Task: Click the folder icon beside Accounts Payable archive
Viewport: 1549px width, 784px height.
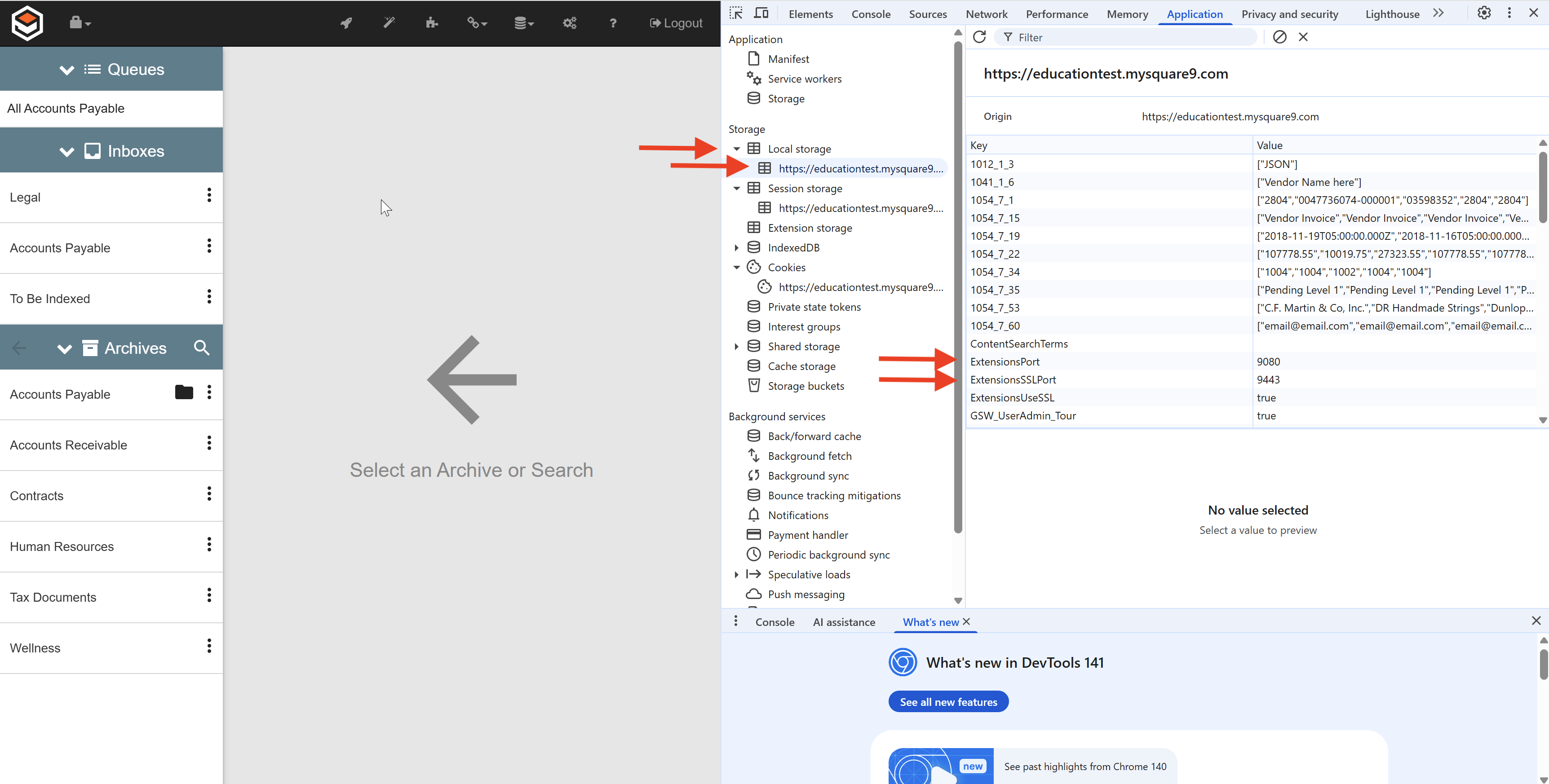Action: pyautogui.click(x=183, y=392)
